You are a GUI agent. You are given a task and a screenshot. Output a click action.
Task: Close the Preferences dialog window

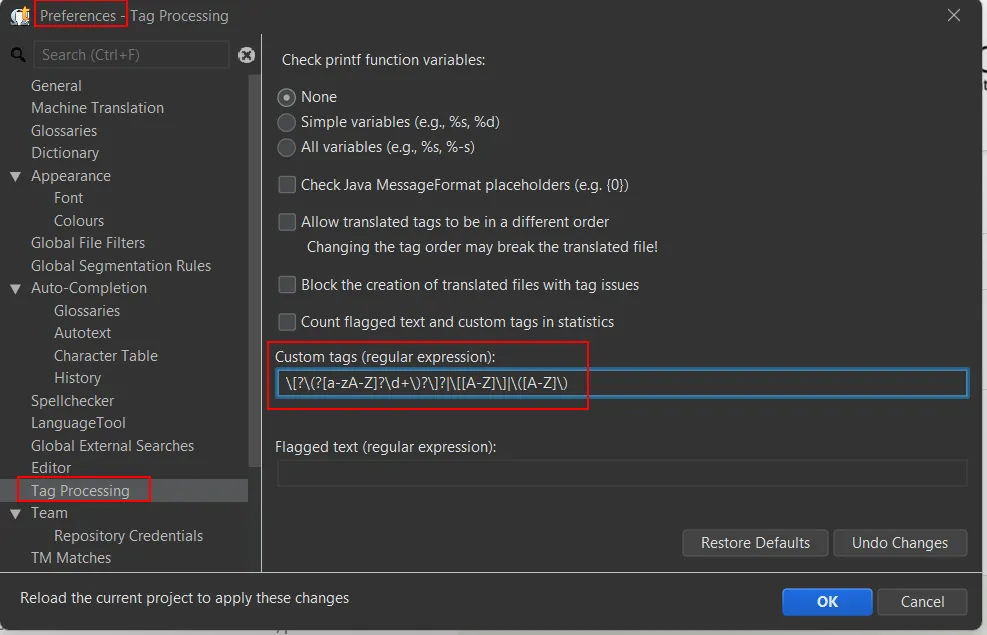(x=953, y=15)
